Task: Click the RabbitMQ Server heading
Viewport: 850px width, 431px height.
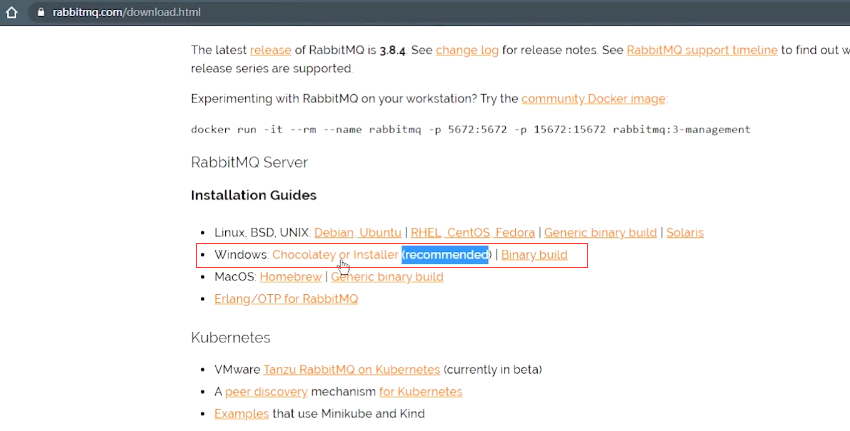Action: pyautogui.click(x=249, y=163)
